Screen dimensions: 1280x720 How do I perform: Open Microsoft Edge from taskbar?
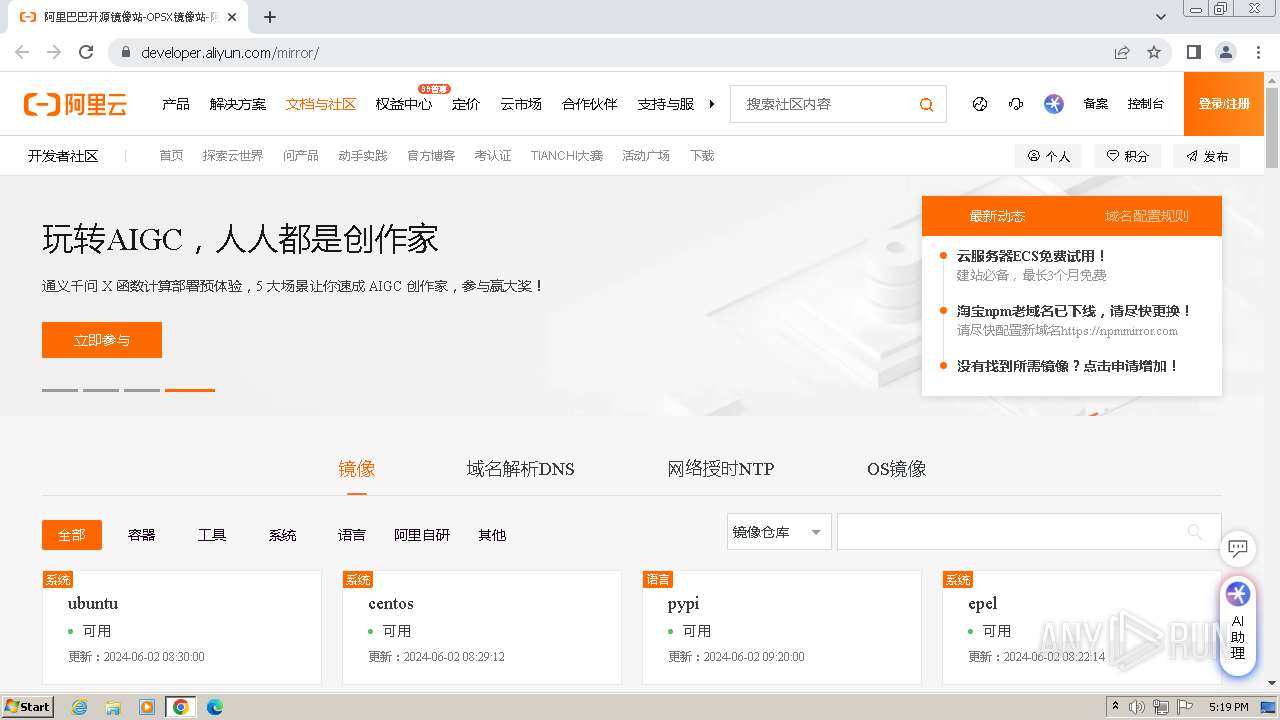pos(214,707)
